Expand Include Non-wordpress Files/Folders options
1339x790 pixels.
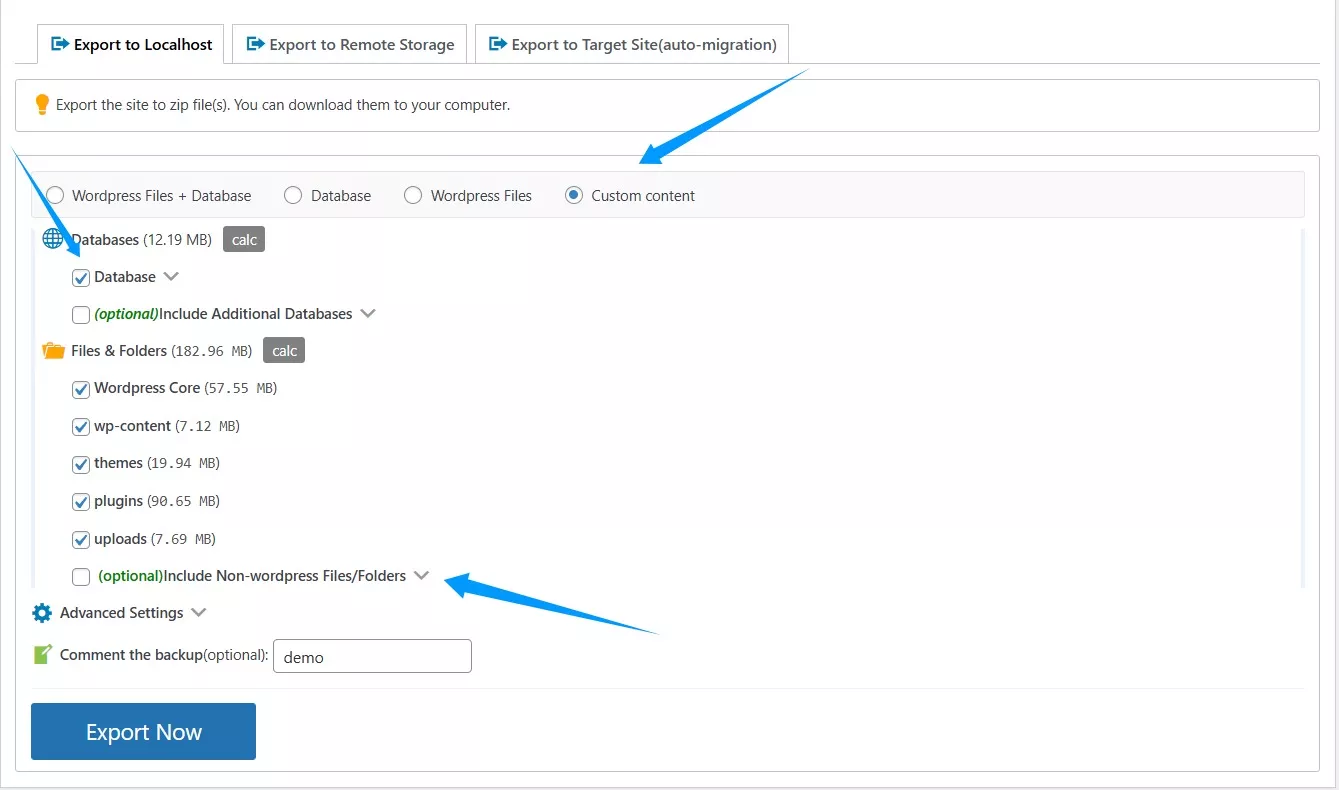point(421,575)
